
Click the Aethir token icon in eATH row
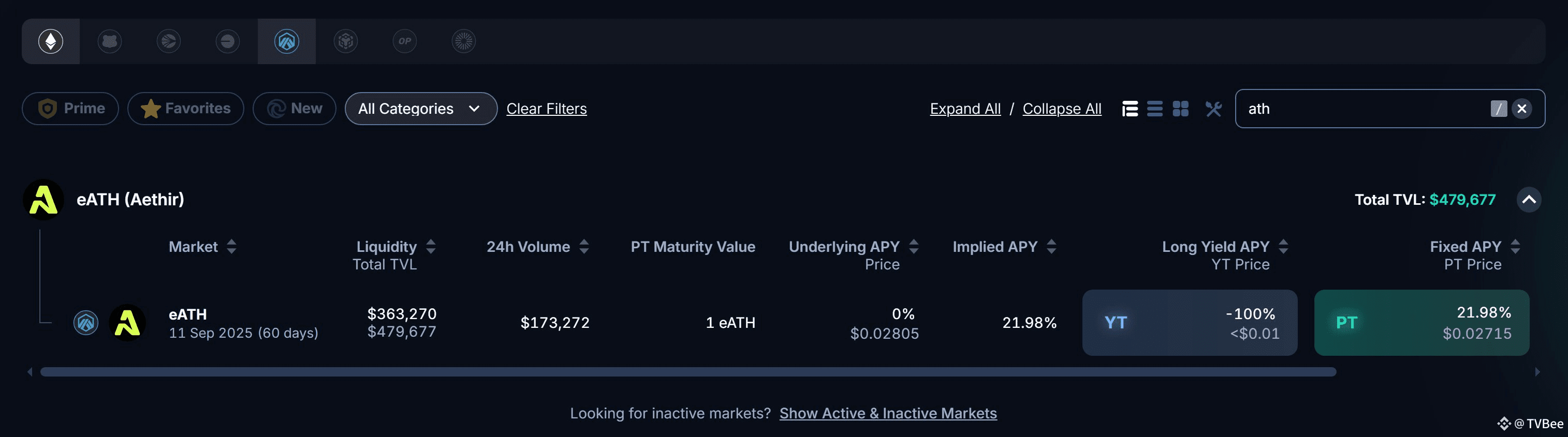tap(127, 323)
